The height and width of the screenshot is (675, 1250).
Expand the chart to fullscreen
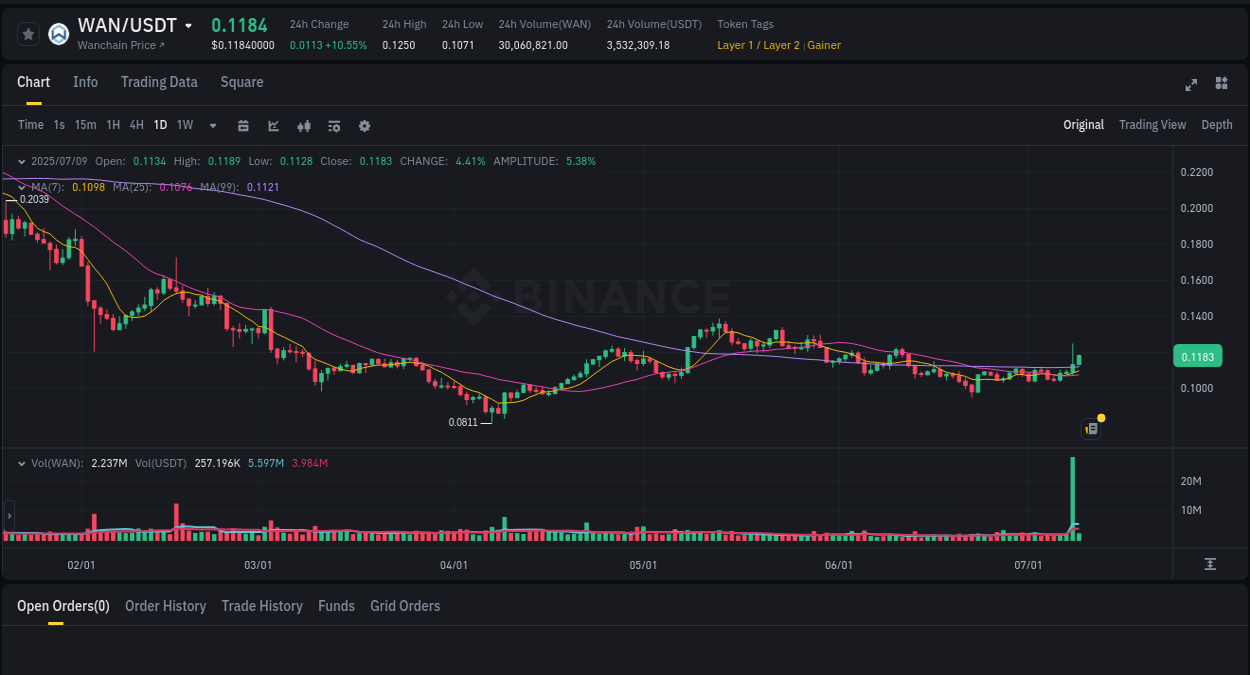click(1191, 85)
